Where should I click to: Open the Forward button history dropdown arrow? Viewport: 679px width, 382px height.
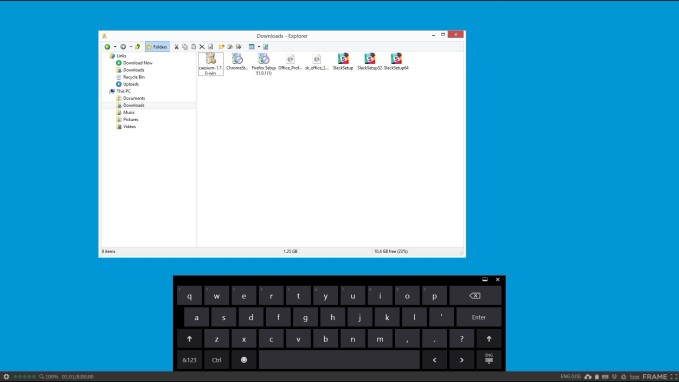131,47
